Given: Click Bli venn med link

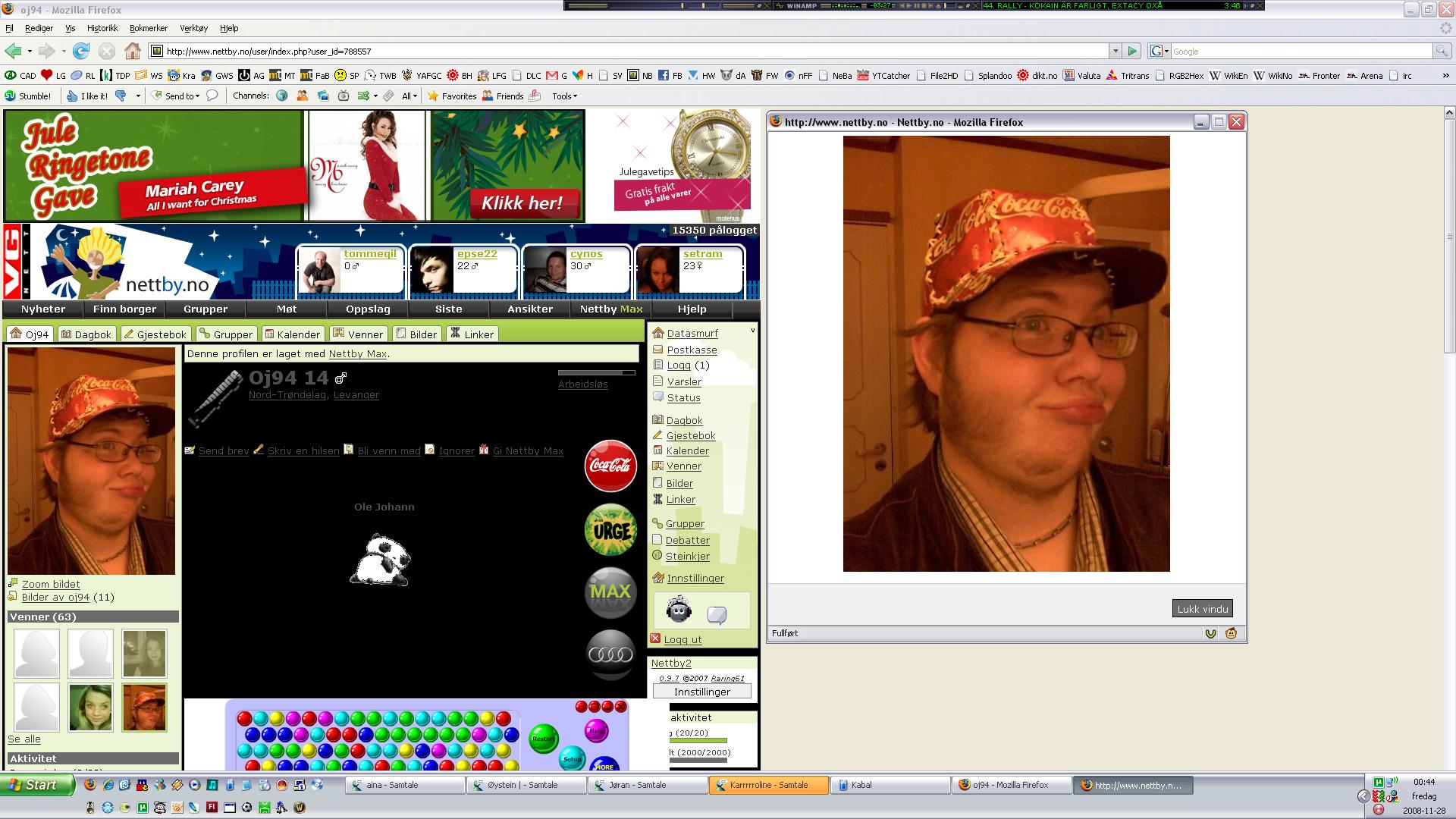Looking at the screenshot, I should tap(389, 450).
